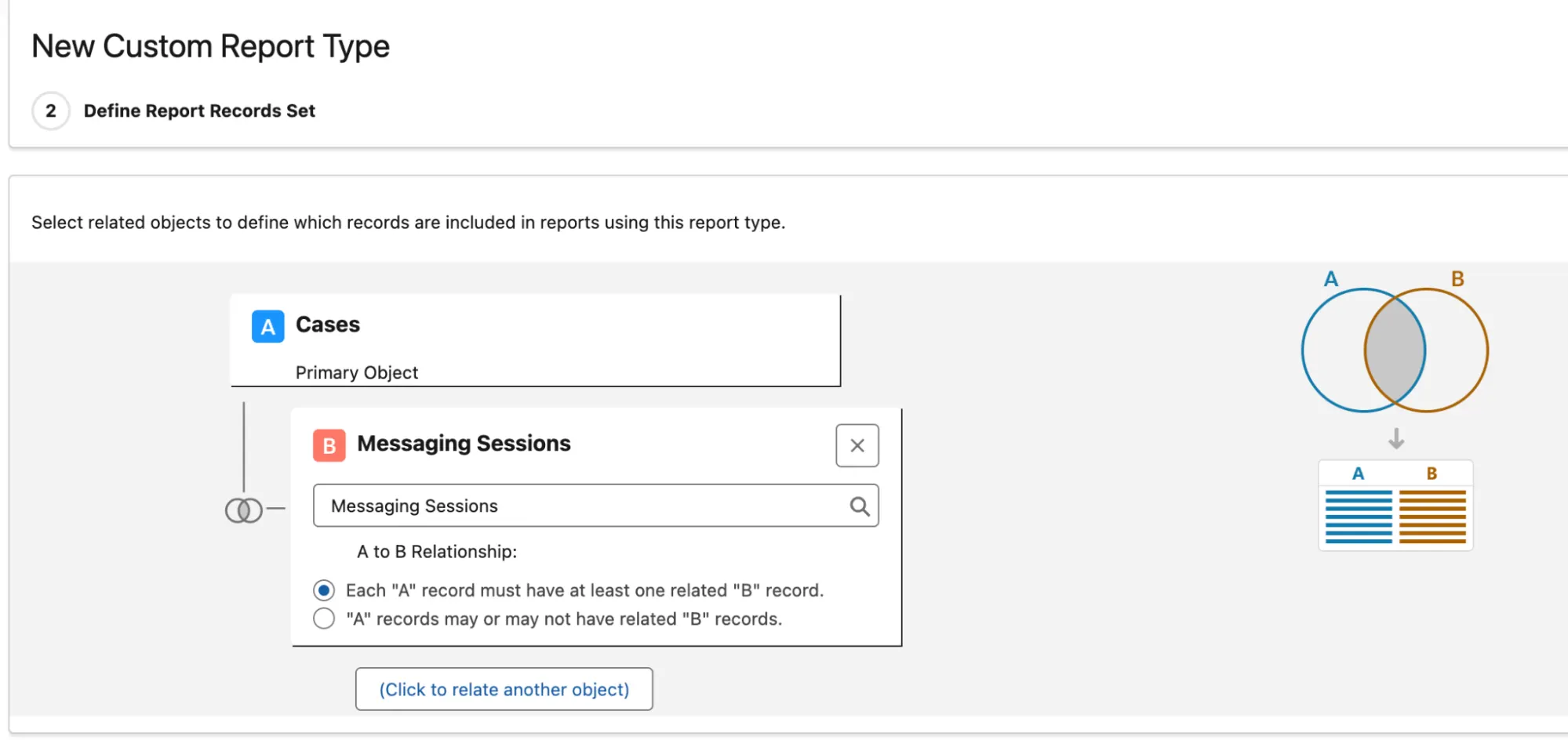Click the step 2 circle indicator
Viewport: 1568px width, 740px height.
[x=51, y=111]
